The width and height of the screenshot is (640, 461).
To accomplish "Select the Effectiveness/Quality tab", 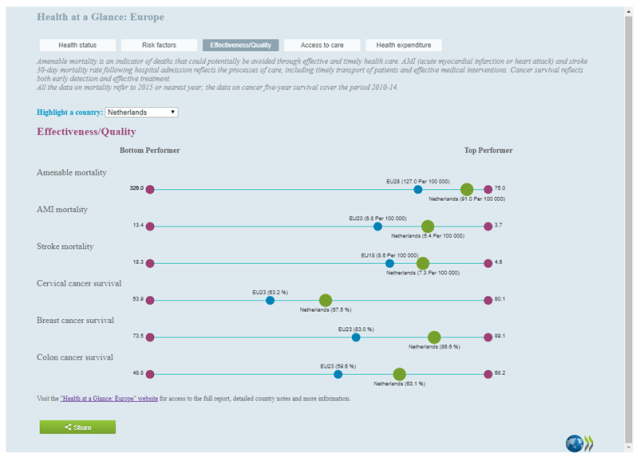I will [x=240, y=45].
